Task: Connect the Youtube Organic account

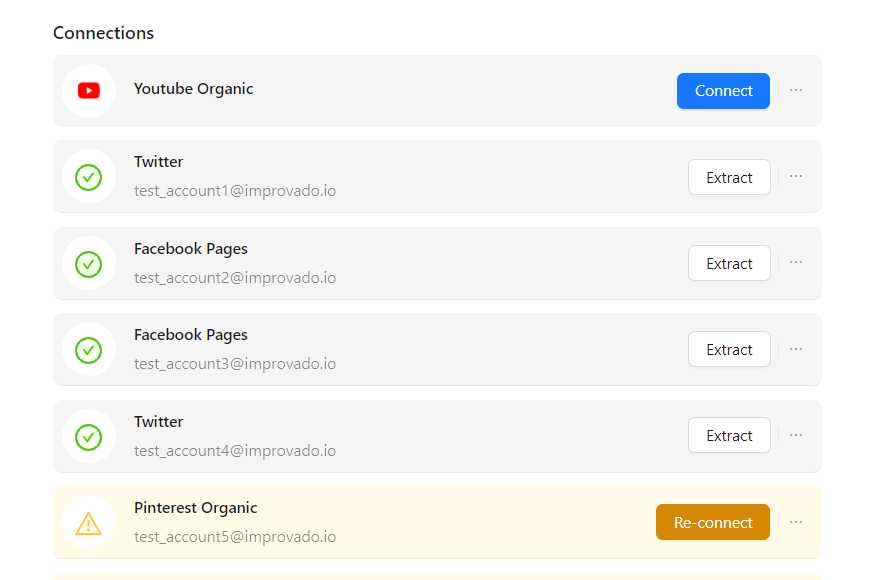Action: (723, 91)
